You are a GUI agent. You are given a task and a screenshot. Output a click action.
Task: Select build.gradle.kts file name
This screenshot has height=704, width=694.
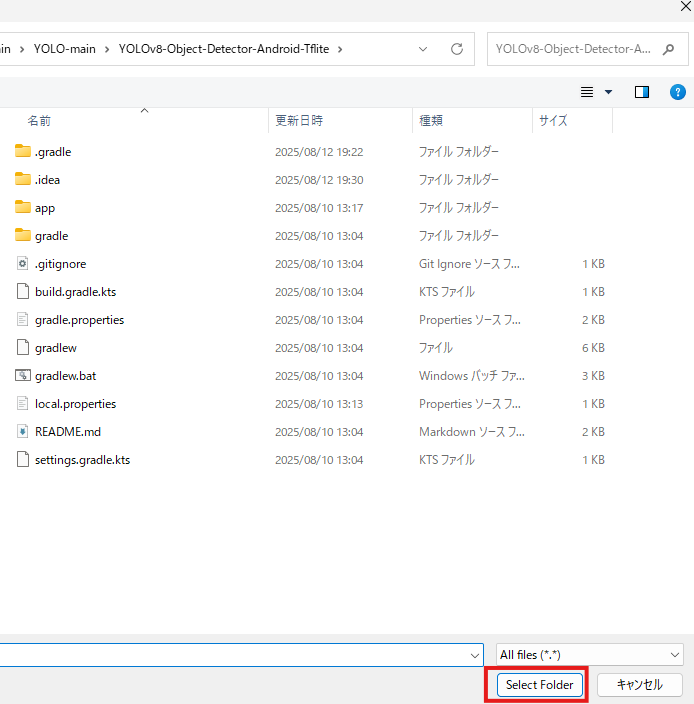point(75,292)
